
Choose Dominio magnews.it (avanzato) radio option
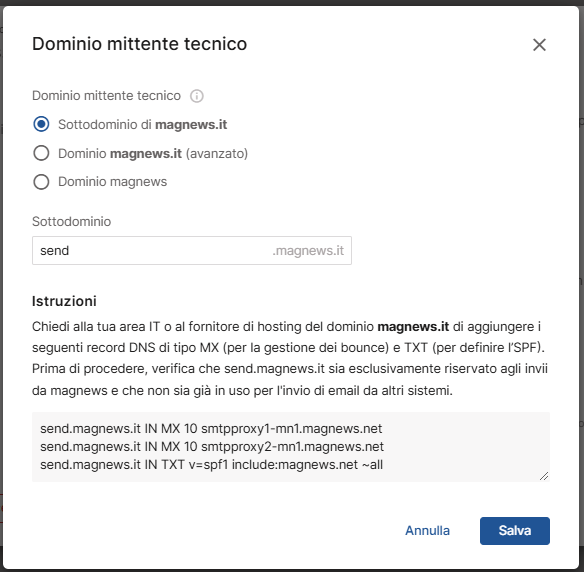click(x=41, y=153)
